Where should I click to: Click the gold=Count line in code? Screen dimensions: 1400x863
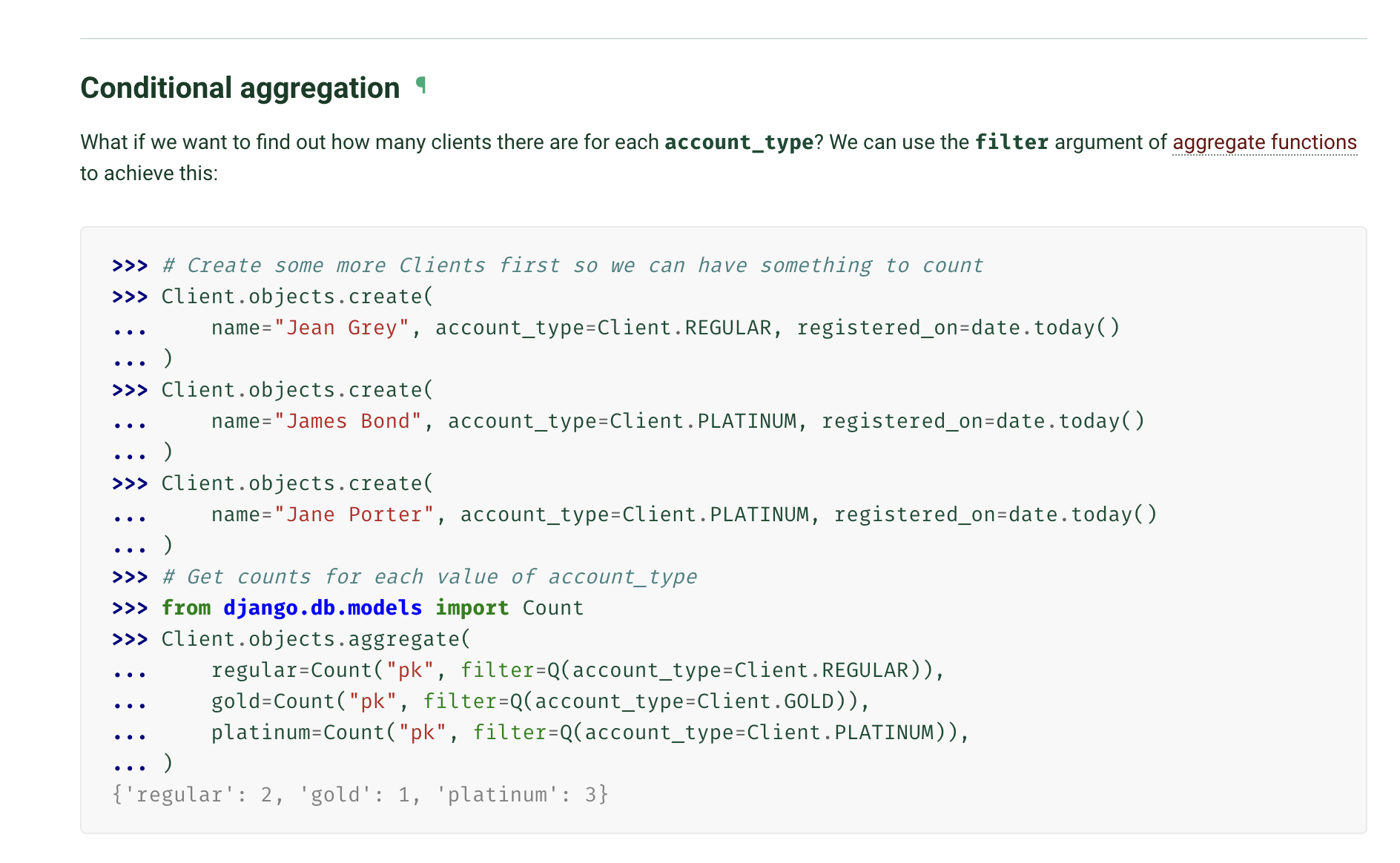click(540, 701)
